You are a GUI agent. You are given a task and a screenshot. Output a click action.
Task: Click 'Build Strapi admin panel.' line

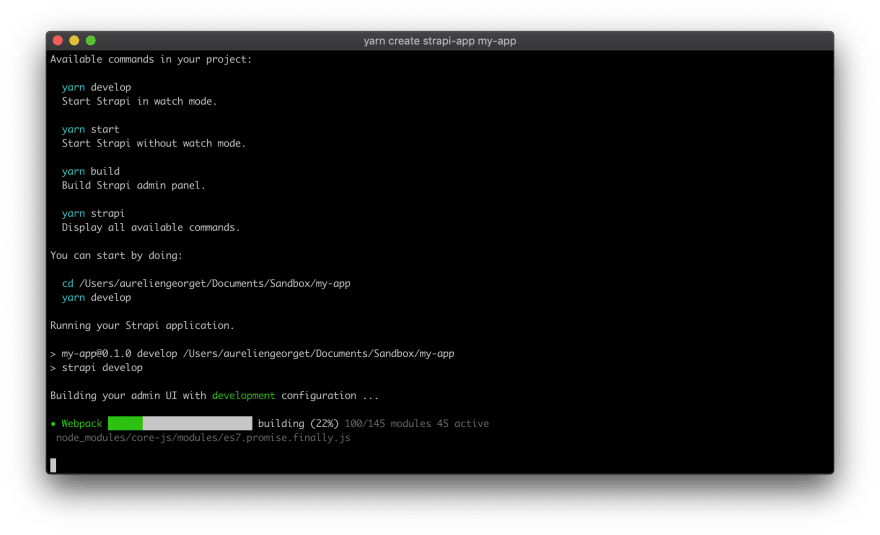point(134,186)
